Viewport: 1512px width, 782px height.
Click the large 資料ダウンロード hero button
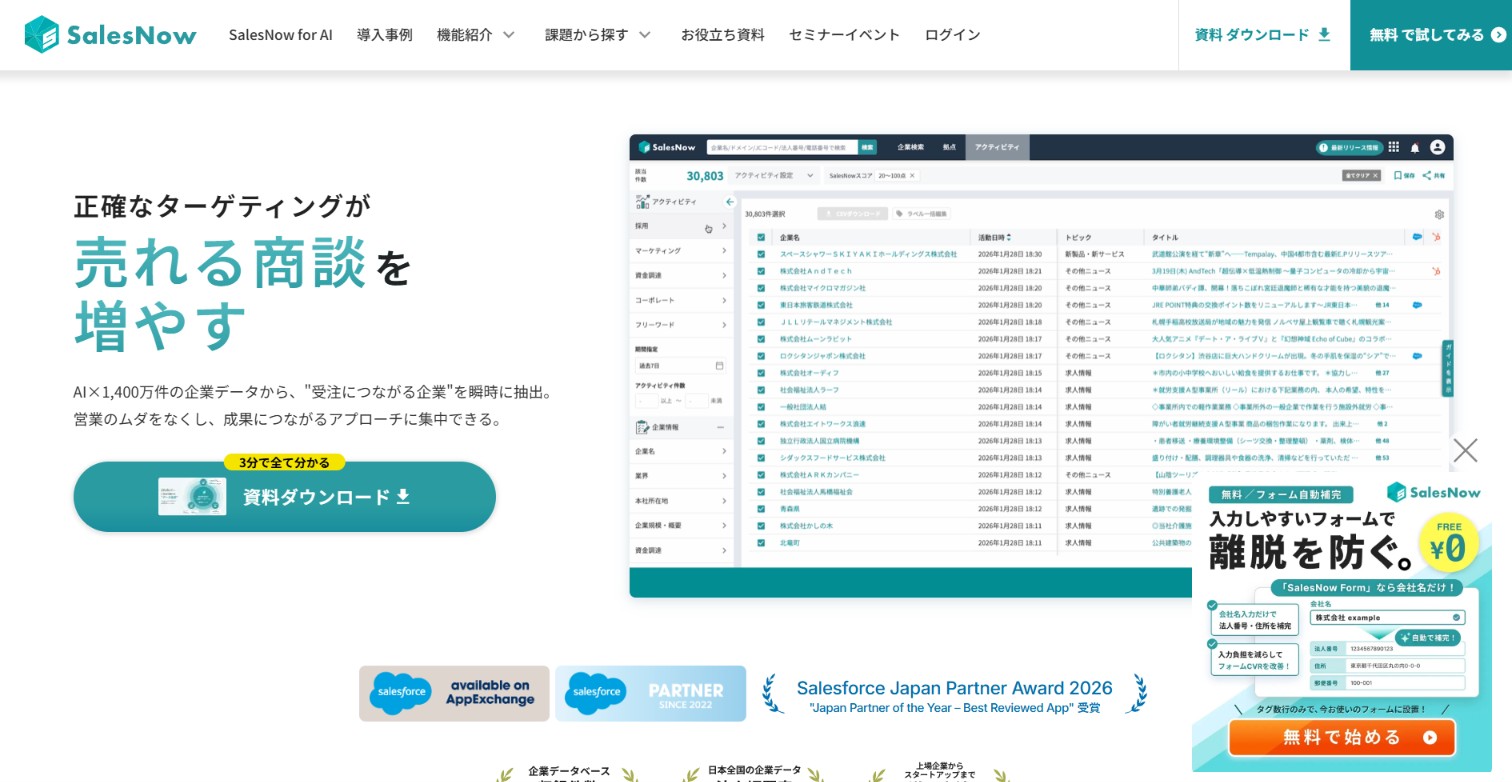(285, 497)
